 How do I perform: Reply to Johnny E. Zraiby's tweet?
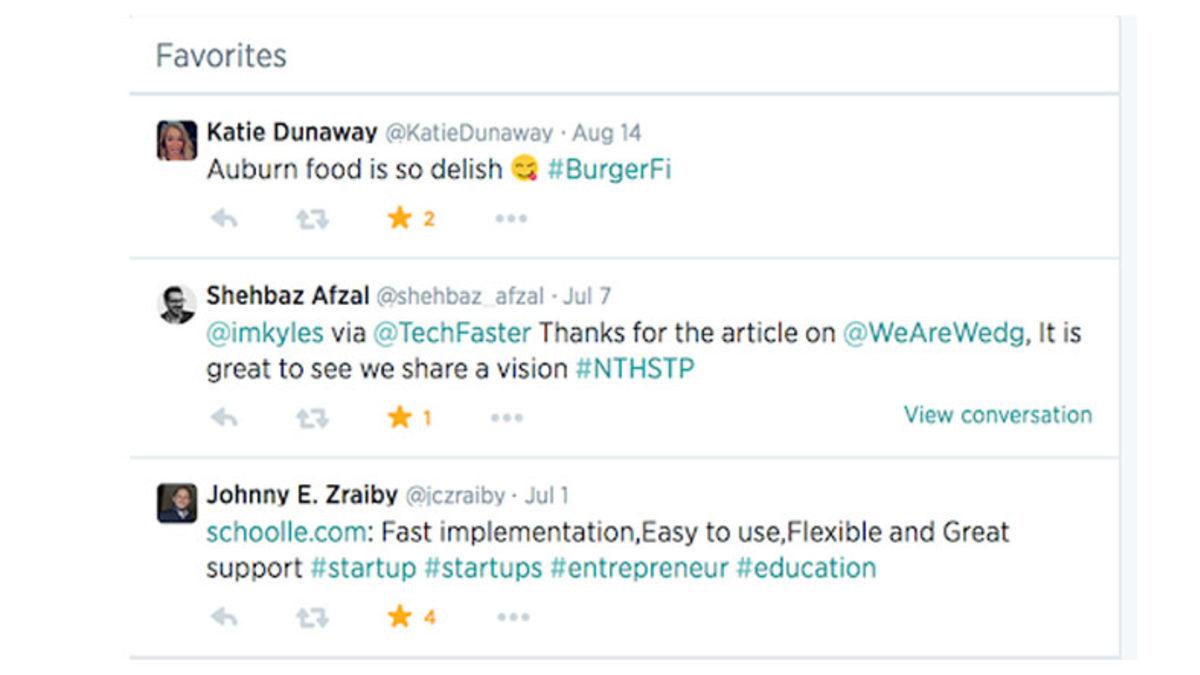coord(224,617)
